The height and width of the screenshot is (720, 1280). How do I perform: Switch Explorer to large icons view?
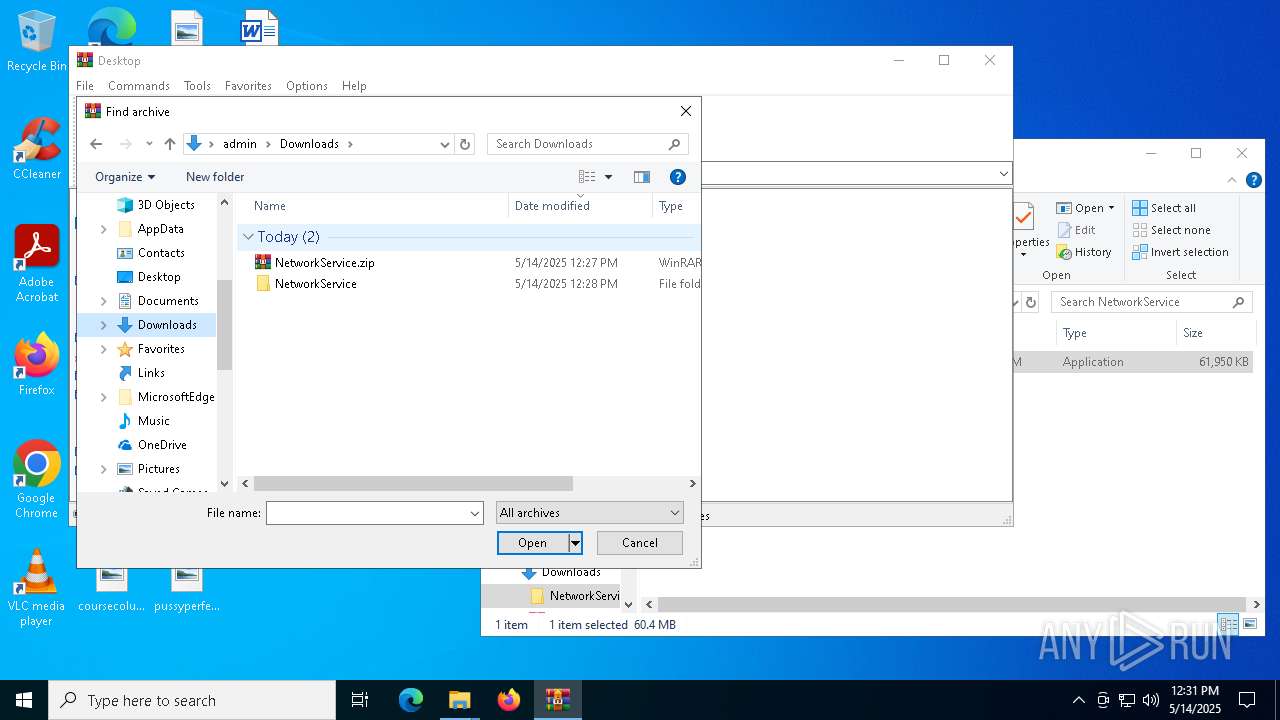coord(1251,625)
